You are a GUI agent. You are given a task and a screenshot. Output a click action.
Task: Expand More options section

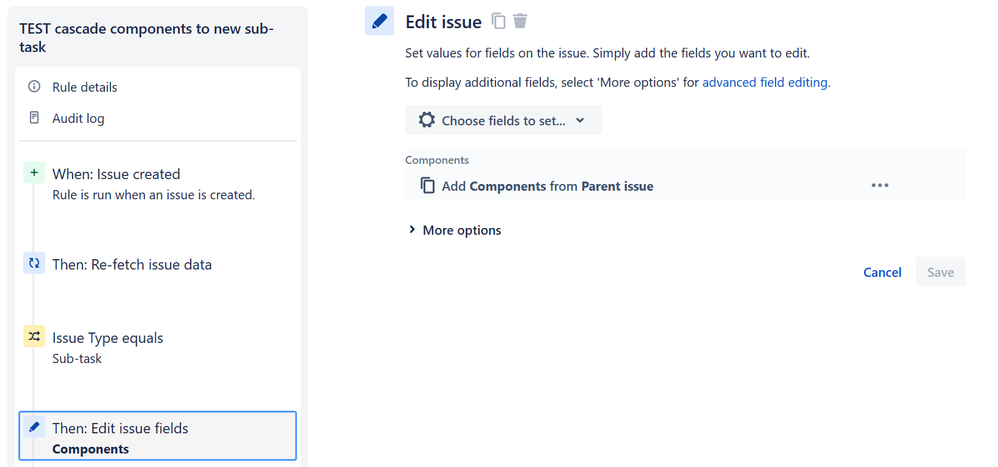(454, 230)
